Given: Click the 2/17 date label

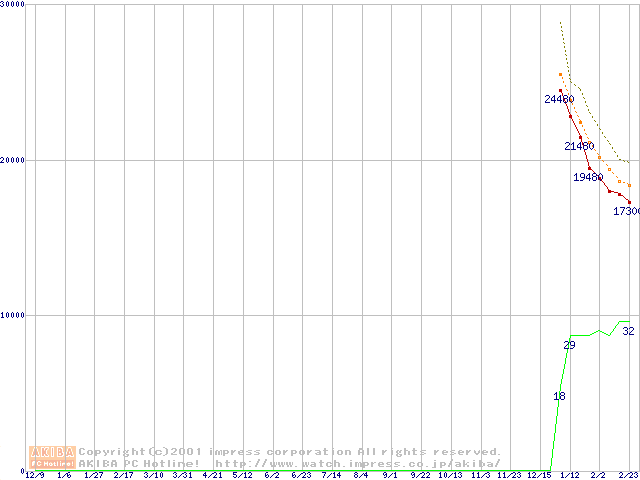Looking at the screenshot, I should coord(124,476).
